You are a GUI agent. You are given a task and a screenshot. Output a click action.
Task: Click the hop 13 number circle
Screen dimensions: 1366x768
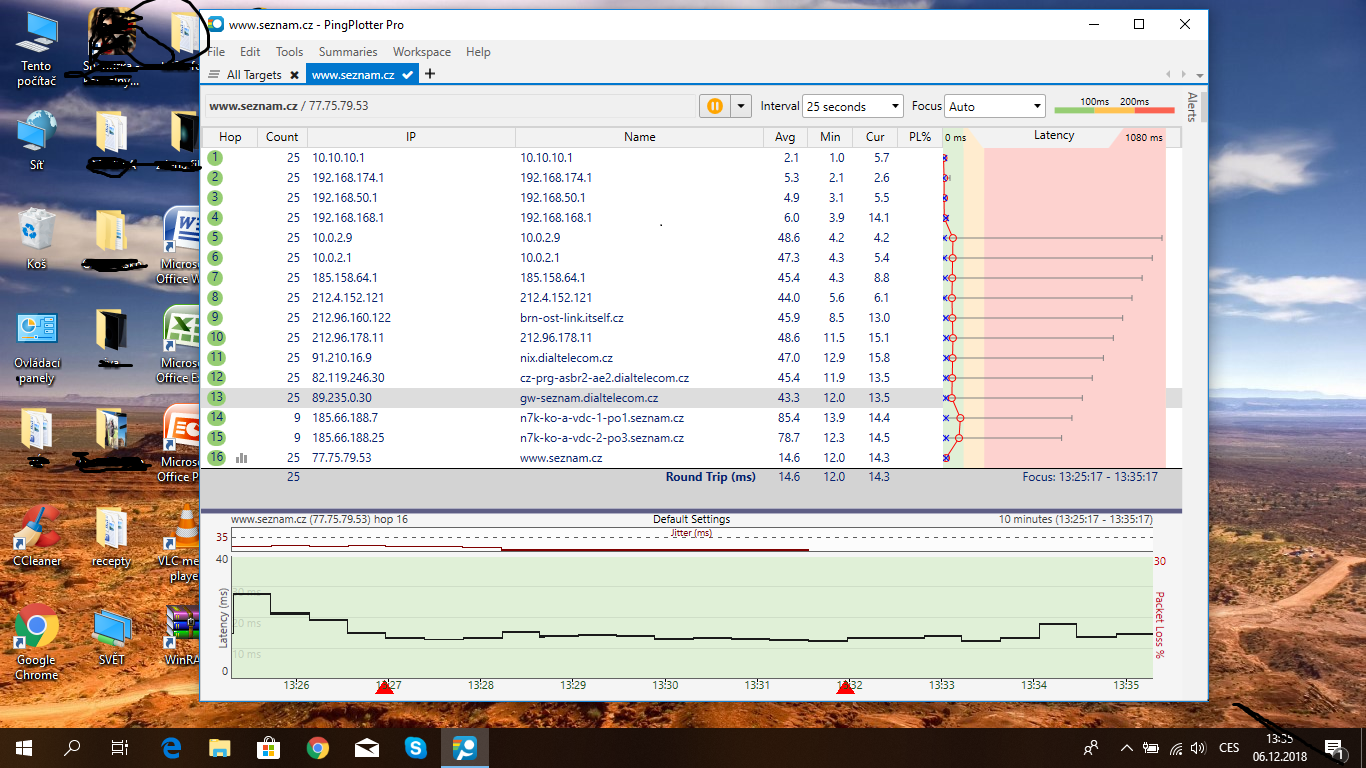[x=216, y=397]
